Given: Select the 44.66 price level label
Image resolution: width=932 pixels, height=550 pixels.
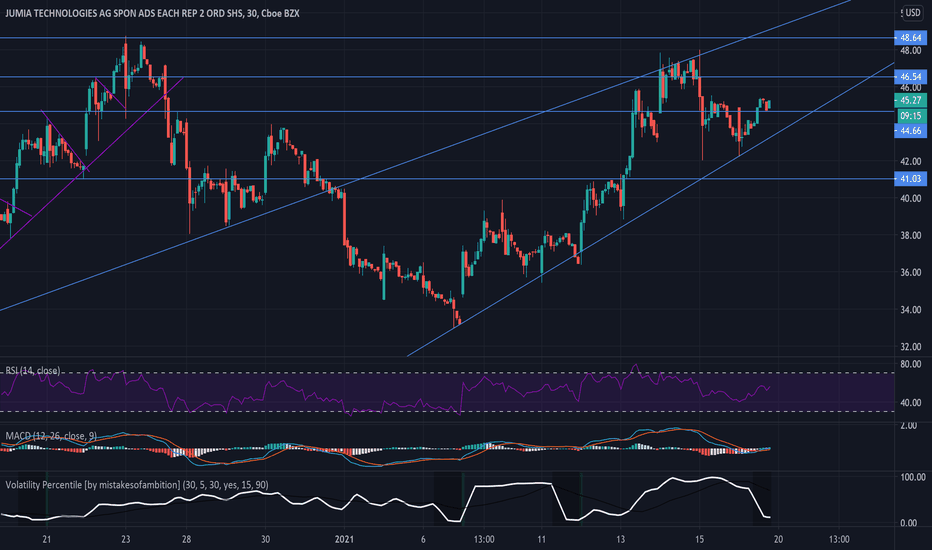Looking at the screenshot, I should pyautogui.click(x=910, y=131).
